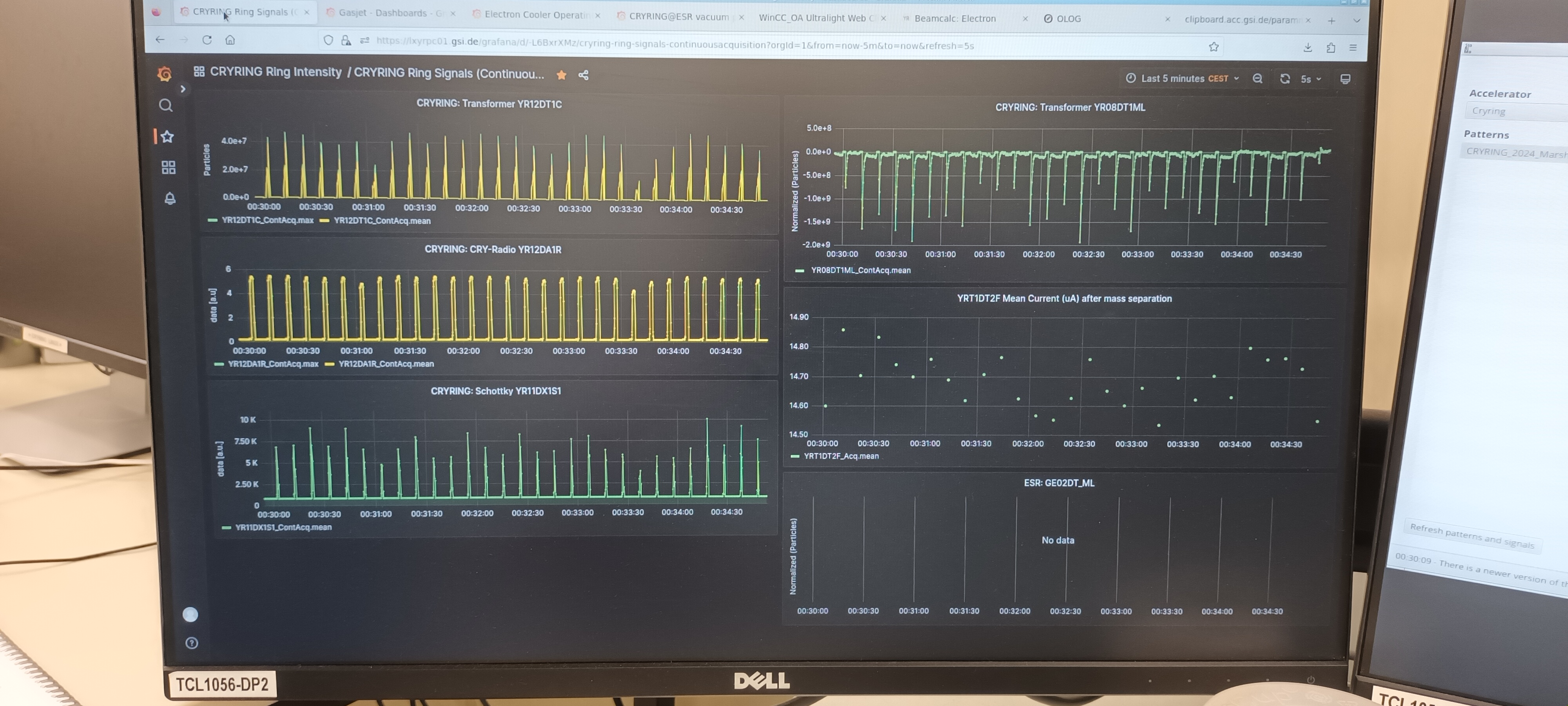This screenshot has width=1568, height=706.
Task: Click the refresh dashboard icon
Action: [1285, 78]
